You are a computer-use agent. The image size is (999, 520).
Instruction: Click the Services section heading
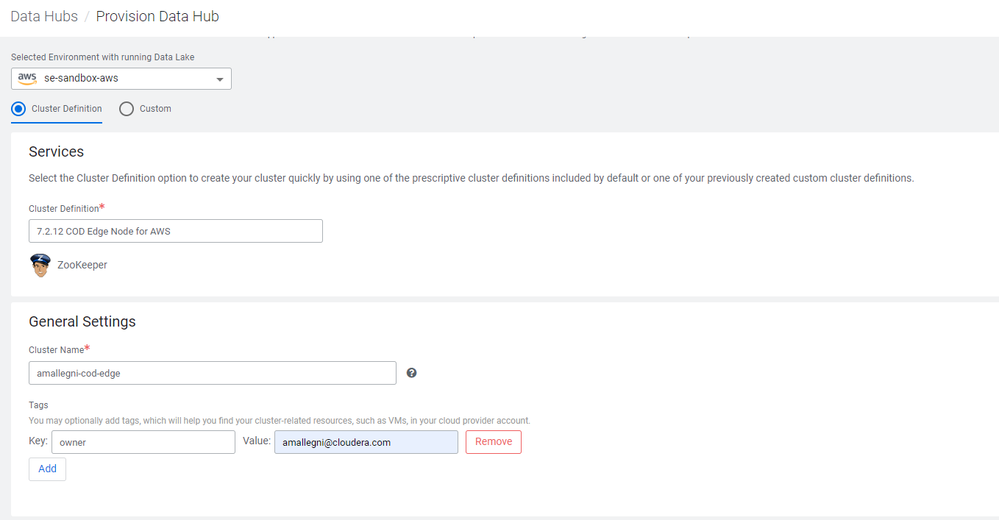56,152
